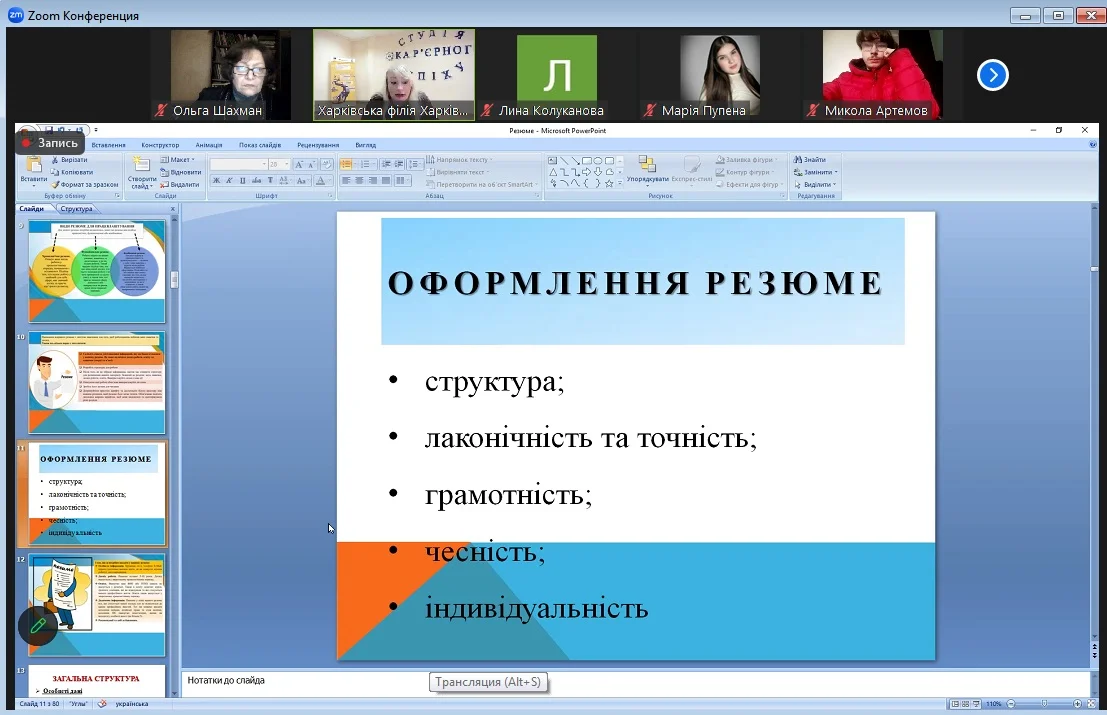Click the Вставити paste icon
Viewport: 1107px width, 715px height.
click(x=33, y=170)
